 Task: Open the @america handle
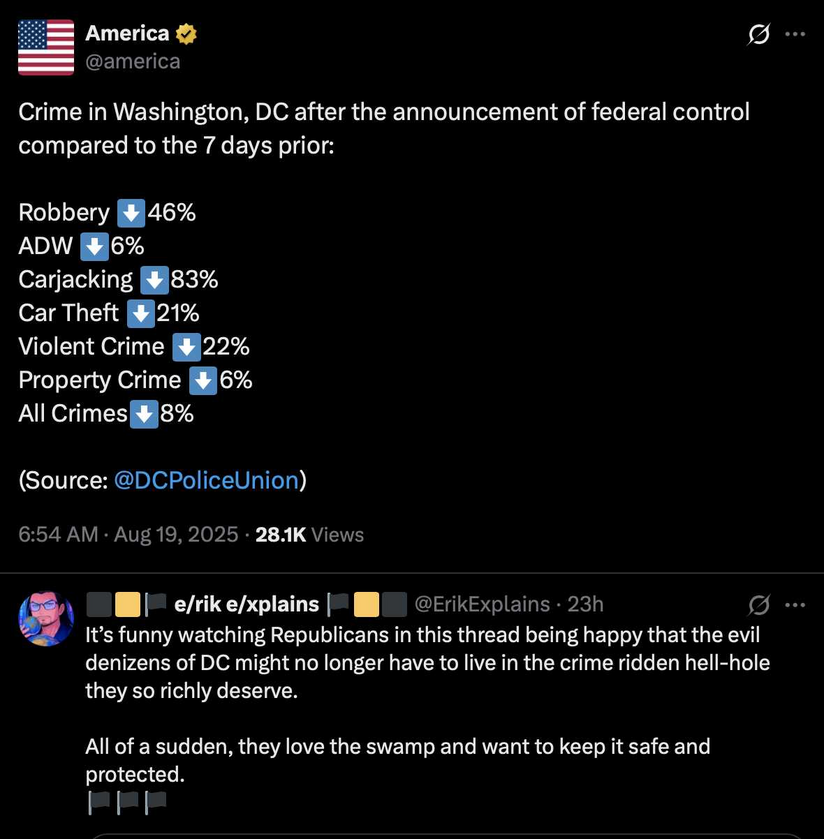coord(133,62)
